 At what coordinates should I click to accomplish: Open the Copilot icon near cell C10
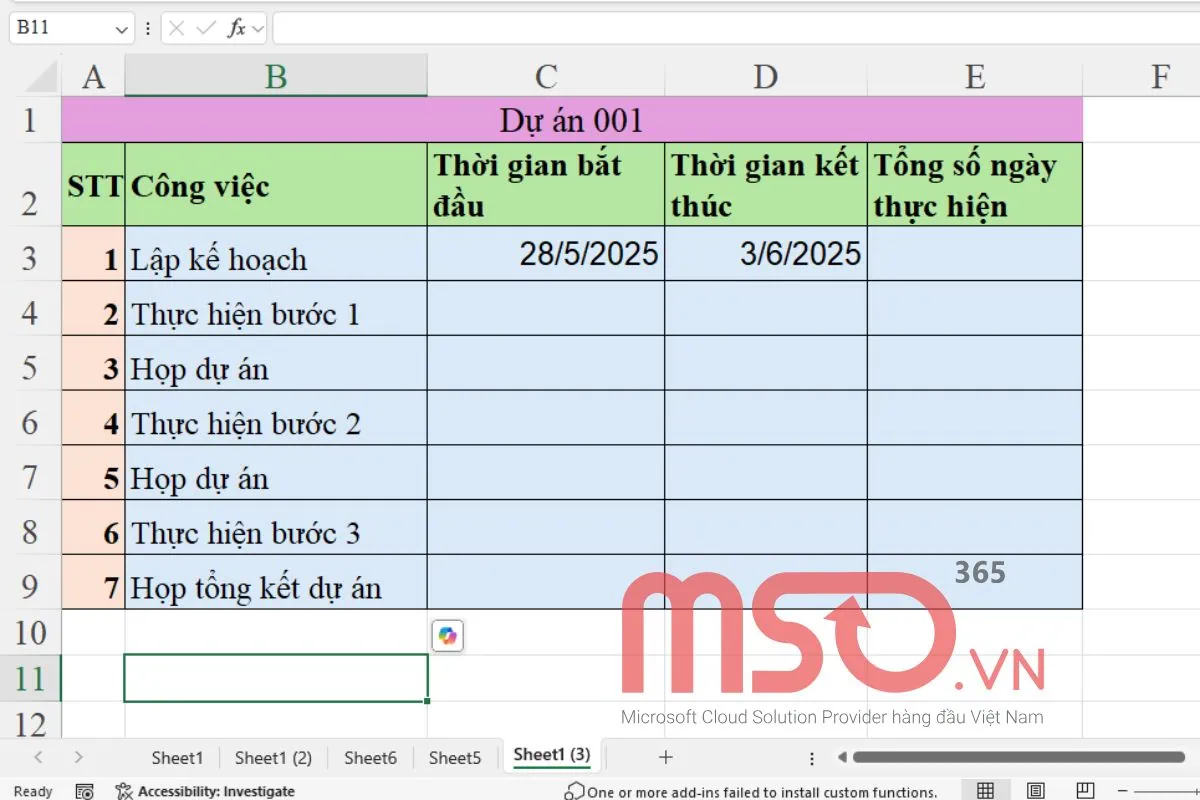pos(447,635)
